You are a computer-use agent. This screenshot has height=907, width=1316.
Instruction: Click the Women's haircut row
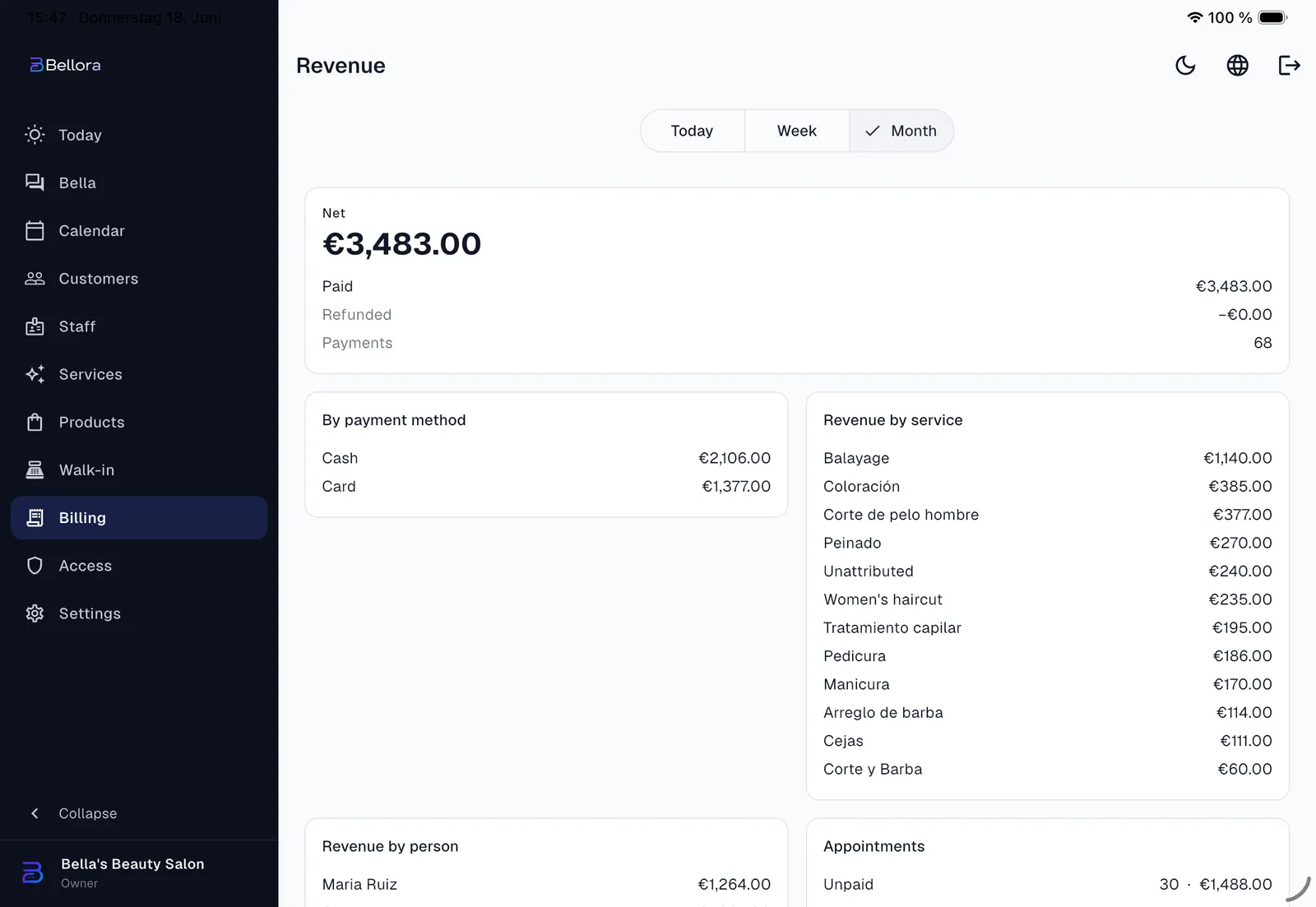click(x=1047, y=599)
